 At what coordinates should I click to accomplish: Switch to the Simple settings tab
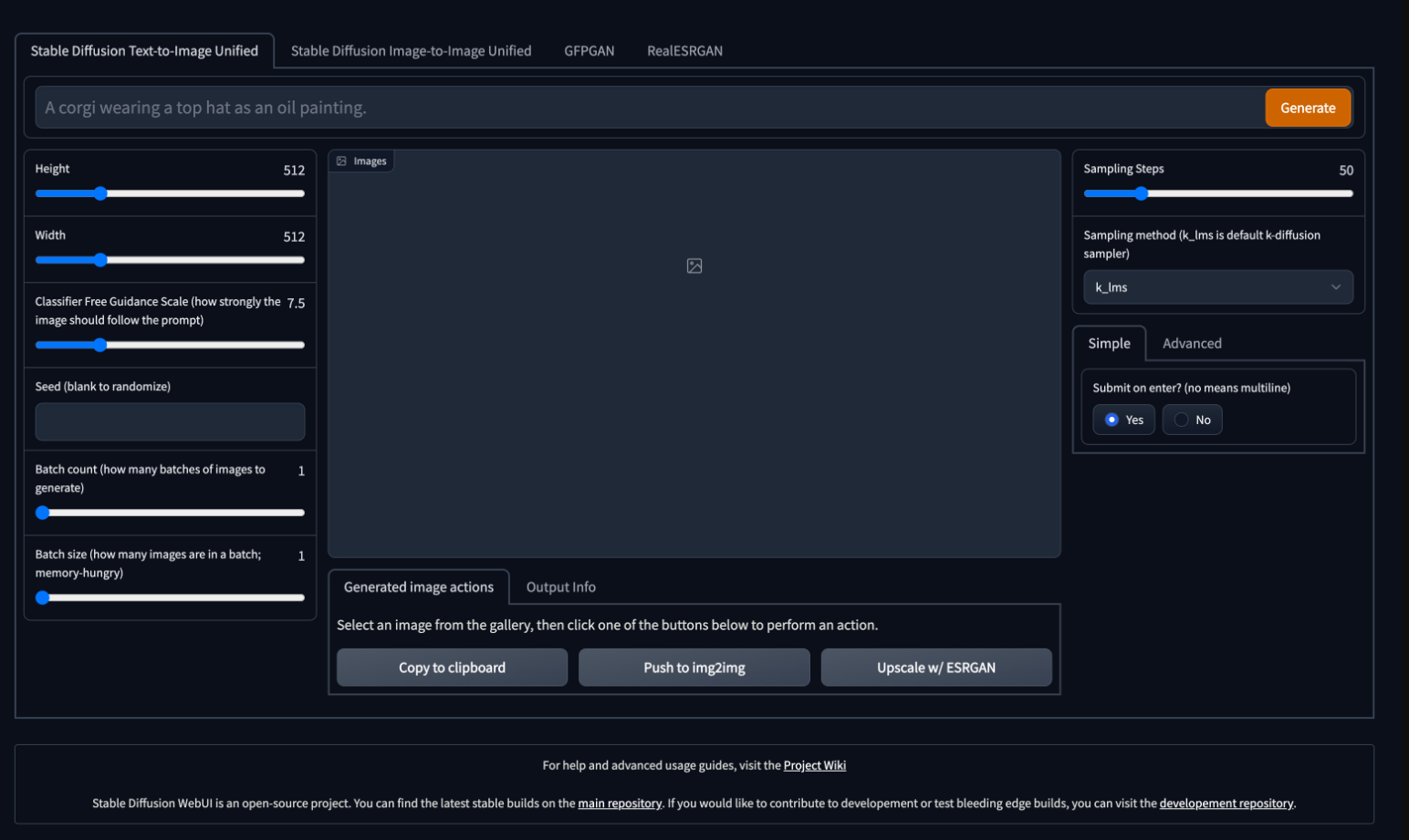(x=1109, y=344)
